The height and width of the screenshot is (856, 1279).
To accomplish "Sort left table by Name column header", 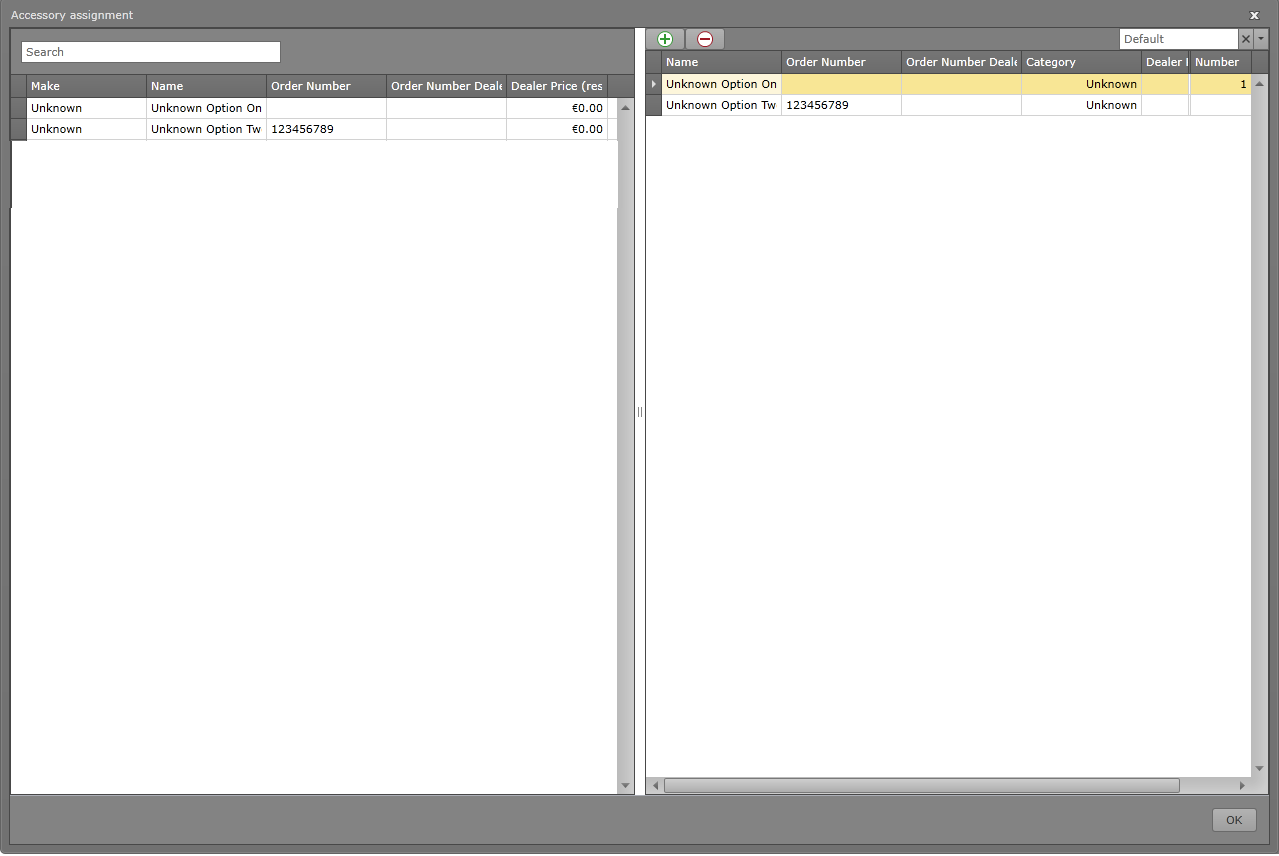I will pos(206,86).
